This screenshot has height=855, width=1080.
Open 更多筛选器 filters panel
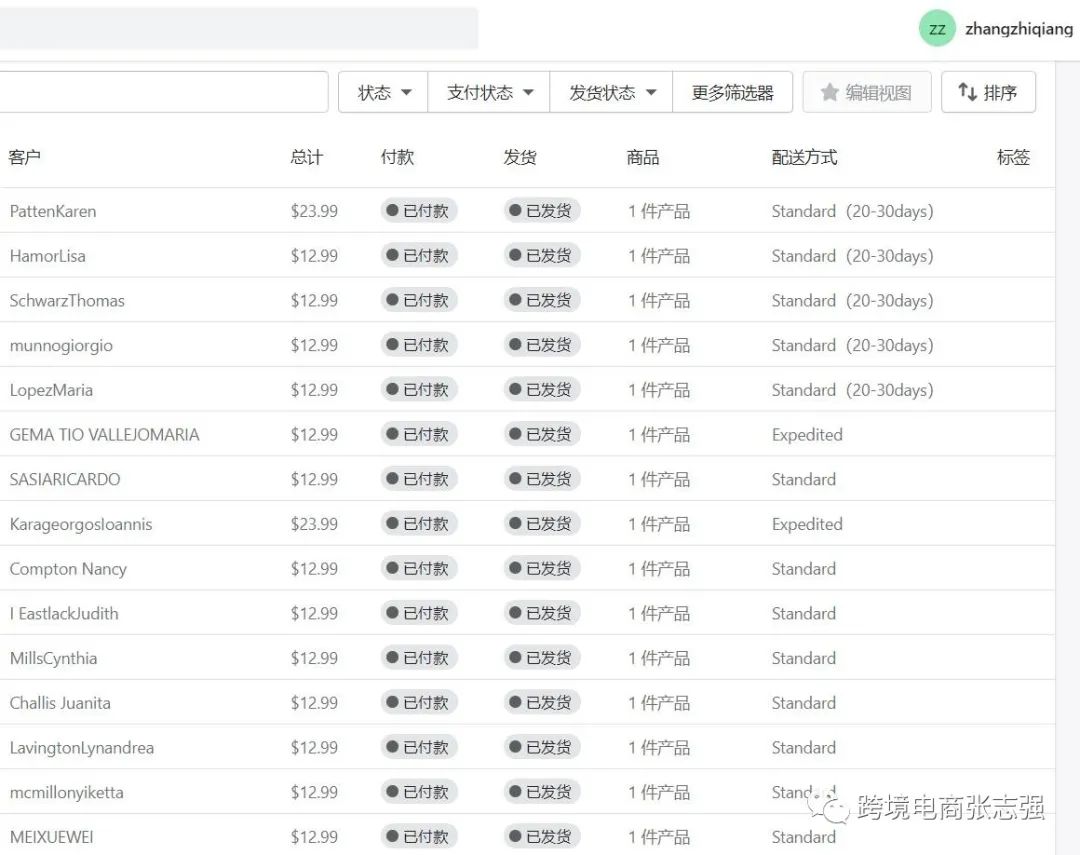(x=732, y=92)
